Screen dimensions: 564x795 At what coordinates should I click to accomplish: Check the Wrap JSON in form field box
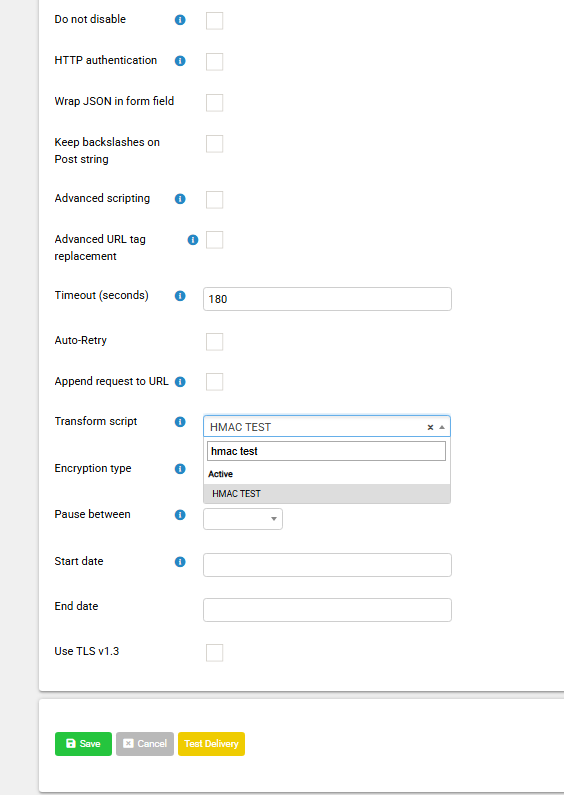pyautogui.click(x=215, y=102)
